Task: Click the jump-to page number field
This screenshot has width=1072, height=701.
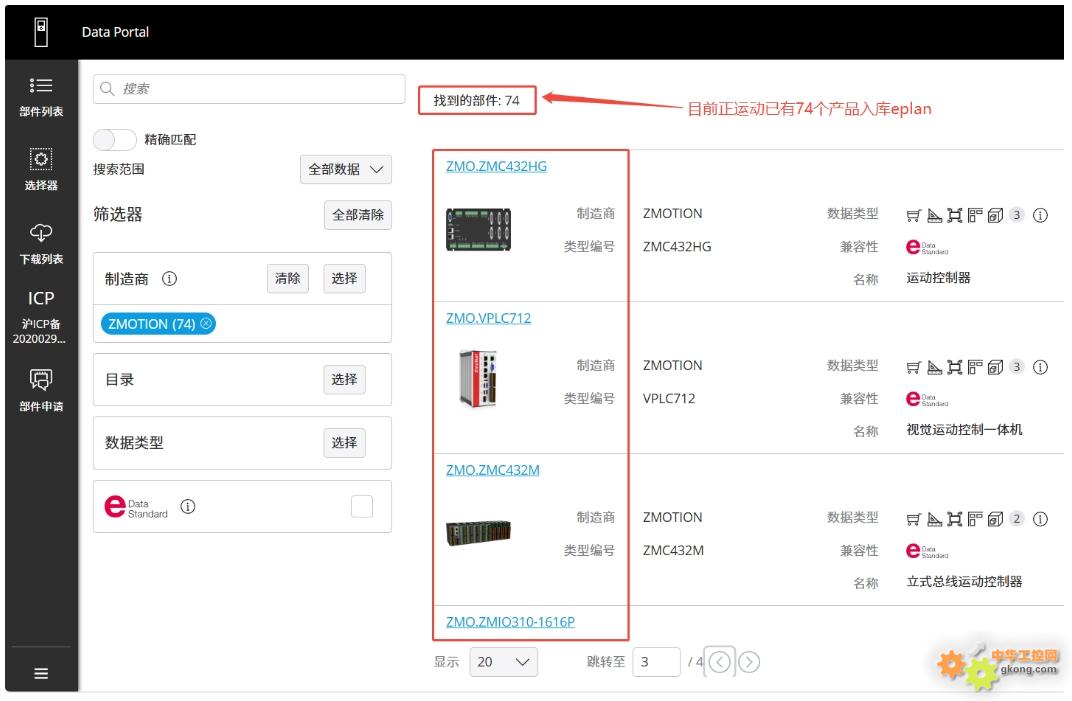Action: [656, 662]
